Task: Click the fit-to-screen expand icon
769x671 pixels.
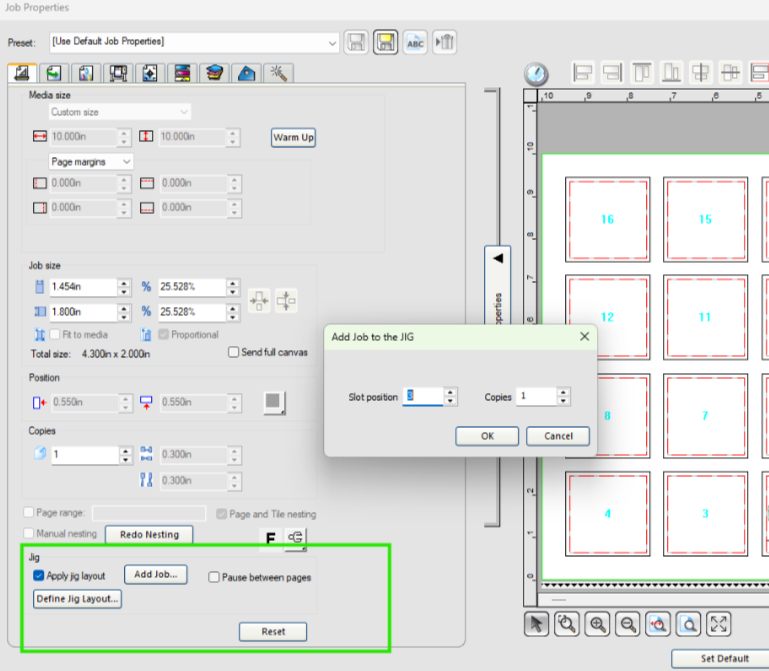Action: (x=718, y=624)
